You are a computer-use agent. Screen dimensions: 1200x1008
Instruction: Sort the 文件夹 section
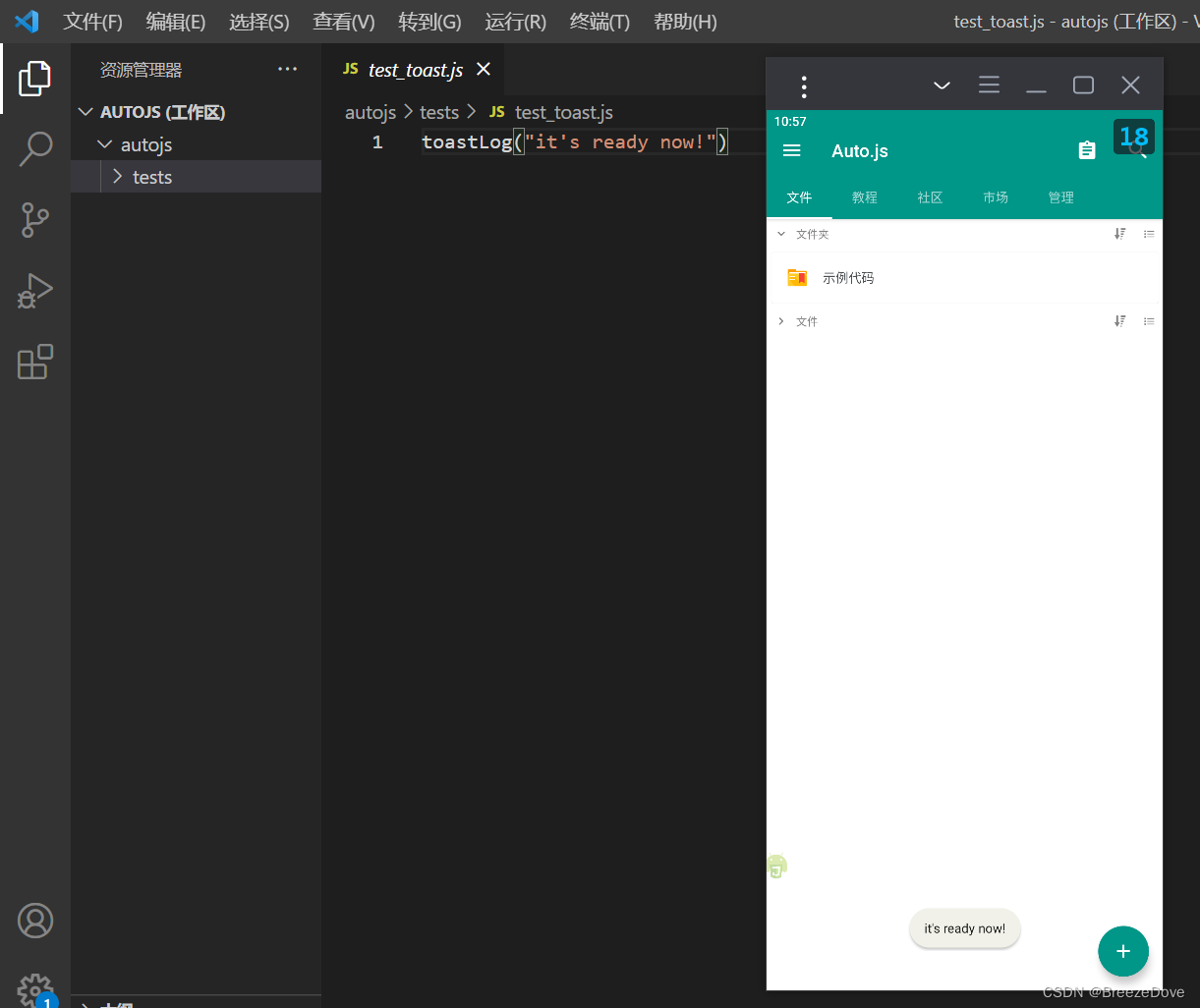click(x=1119, y=234)
